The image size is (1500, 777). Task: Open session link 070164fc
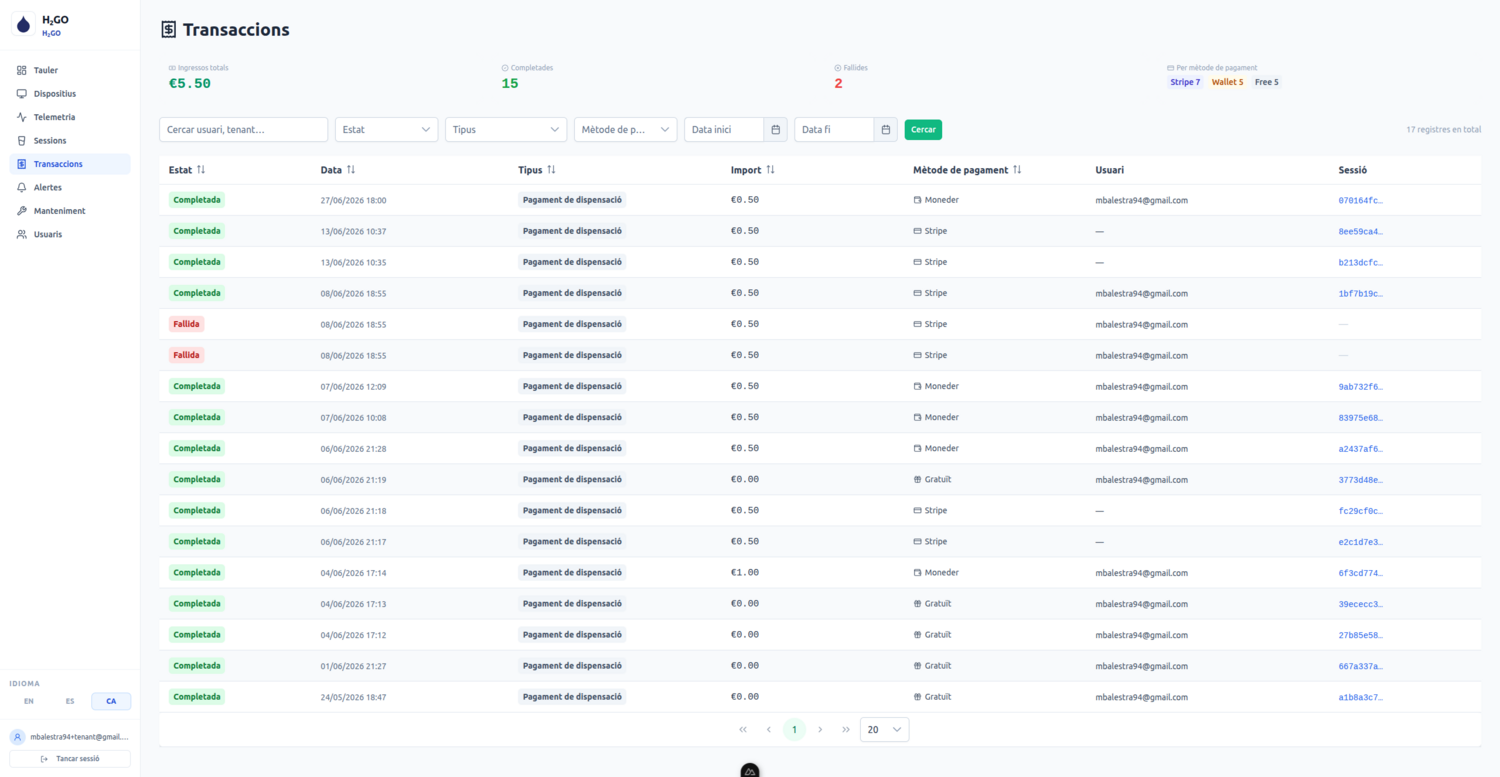(x=1361, y=200)
